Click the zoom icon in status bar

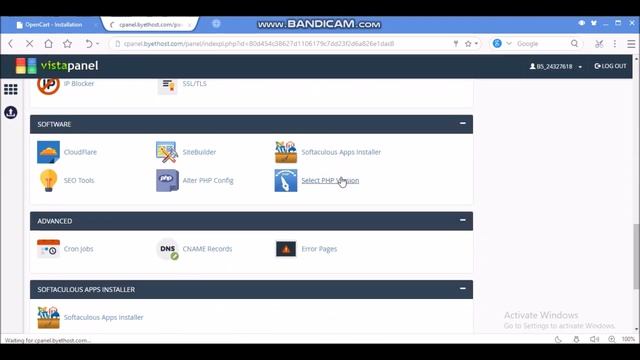click(611, 339)
